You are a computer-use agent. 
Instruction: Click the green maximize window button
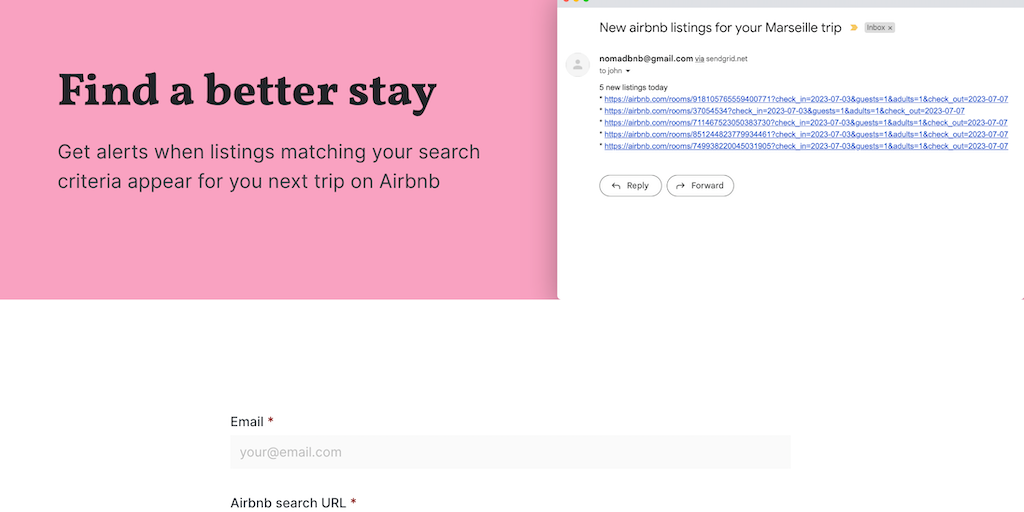[586, 1]
